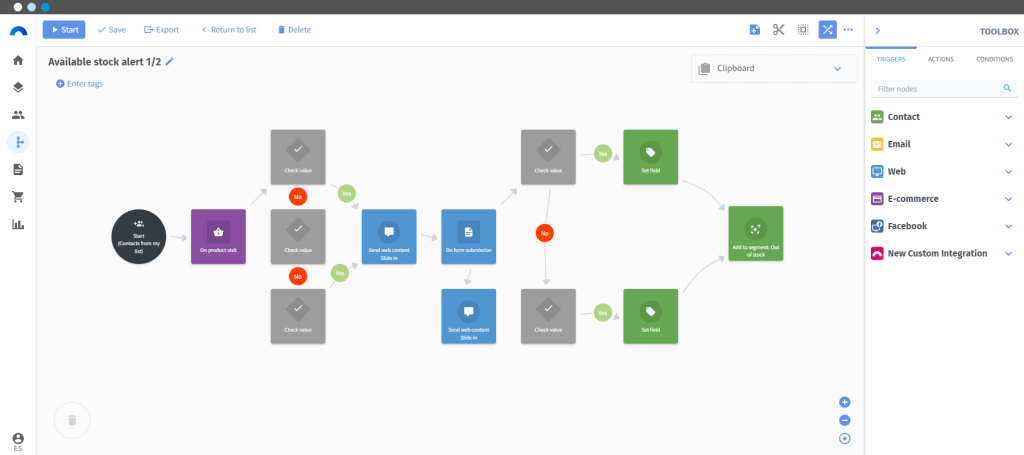Viewport: 1024px width, 455px height.
Task: Zoom in with the plus circle button
Action: (844, 402)
